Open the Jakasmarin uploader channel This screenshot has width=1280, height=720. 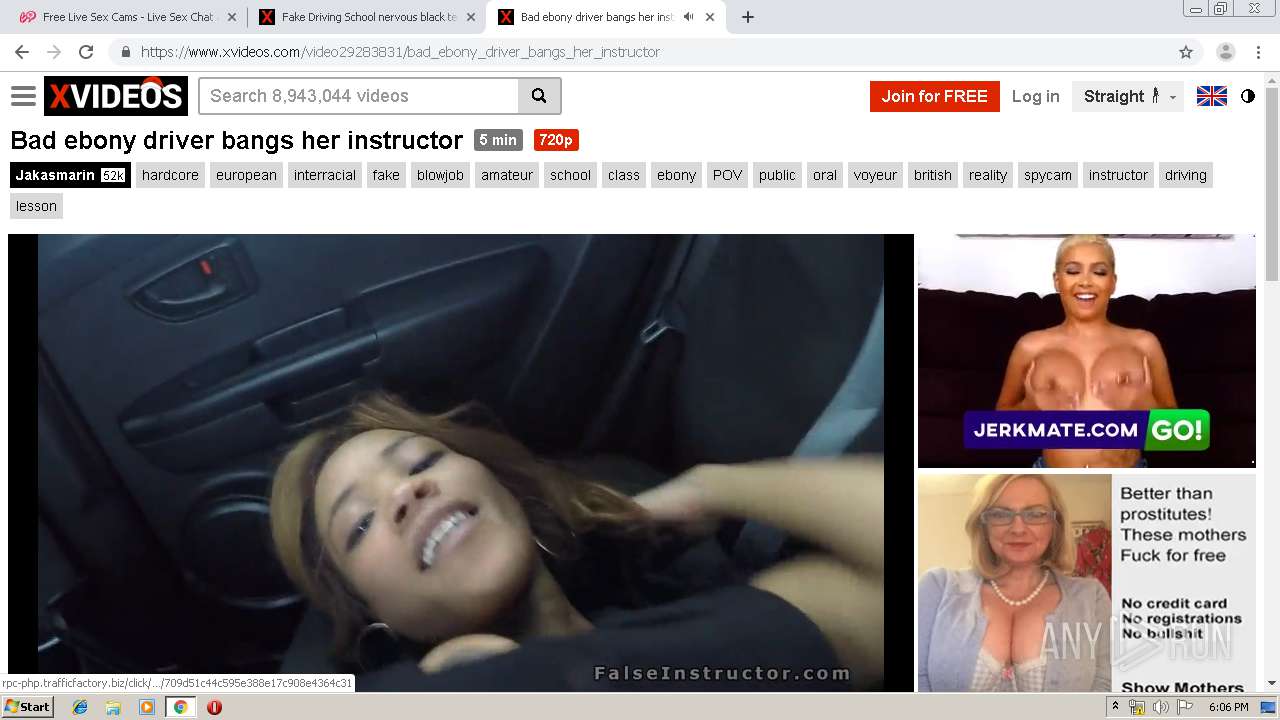point(70,175)
